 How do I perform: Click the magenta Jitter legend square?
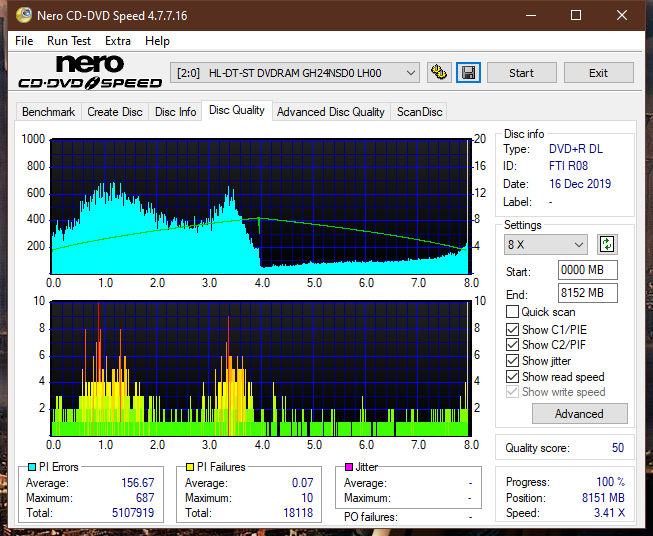pyautogui.click(x=349, y=467)
